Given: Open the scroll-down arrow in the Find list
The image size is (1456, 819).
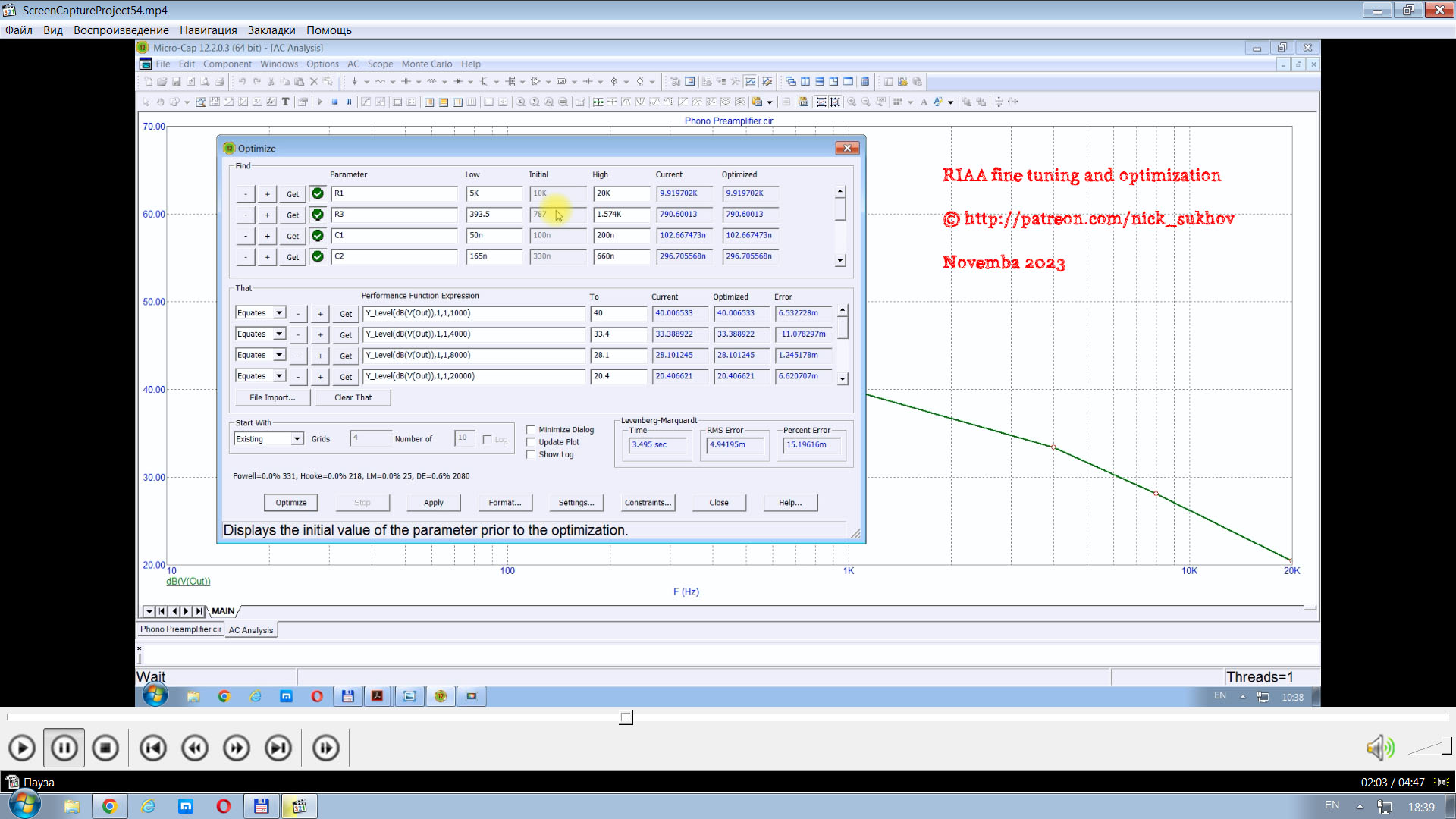Looking at the screenshot, I should coord(840,259).
